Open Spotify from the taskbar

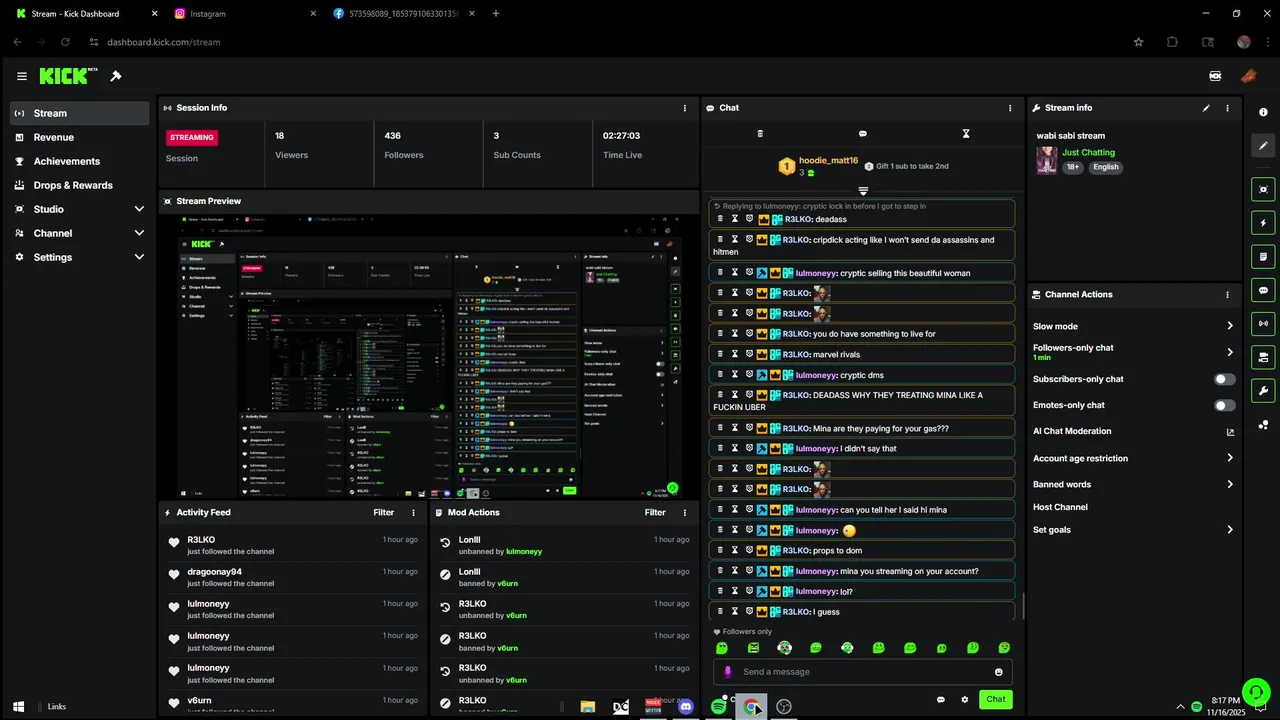click(x=718, y=707)
